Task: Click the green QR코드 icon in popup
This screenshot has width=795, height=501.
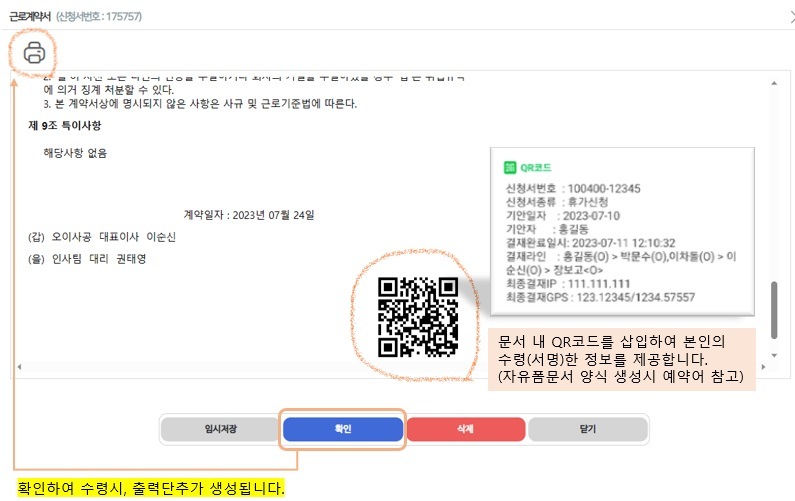Action: 510,167
